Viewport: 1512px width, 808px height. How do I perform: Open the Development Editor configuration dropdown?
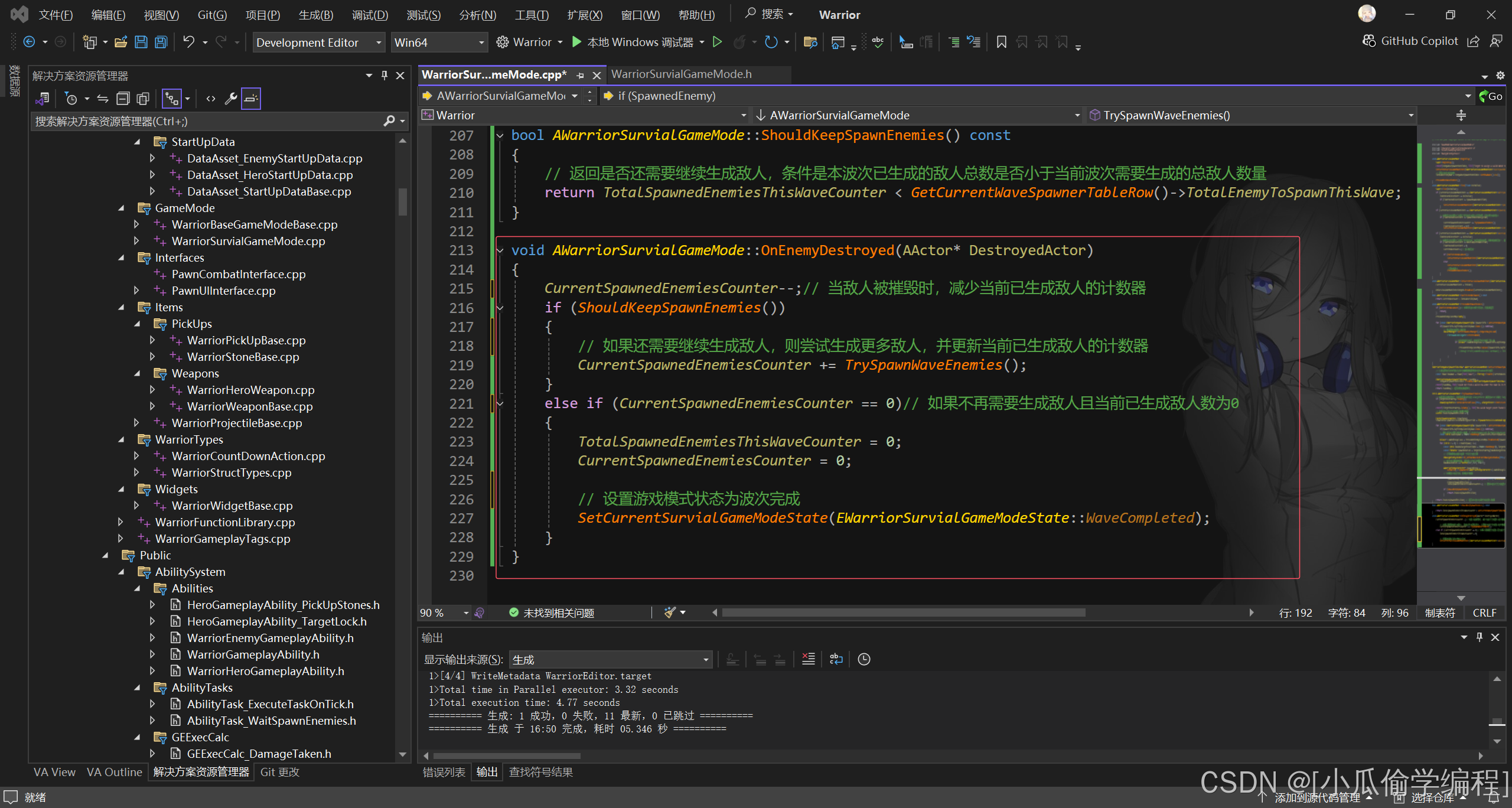pos(378,43)
